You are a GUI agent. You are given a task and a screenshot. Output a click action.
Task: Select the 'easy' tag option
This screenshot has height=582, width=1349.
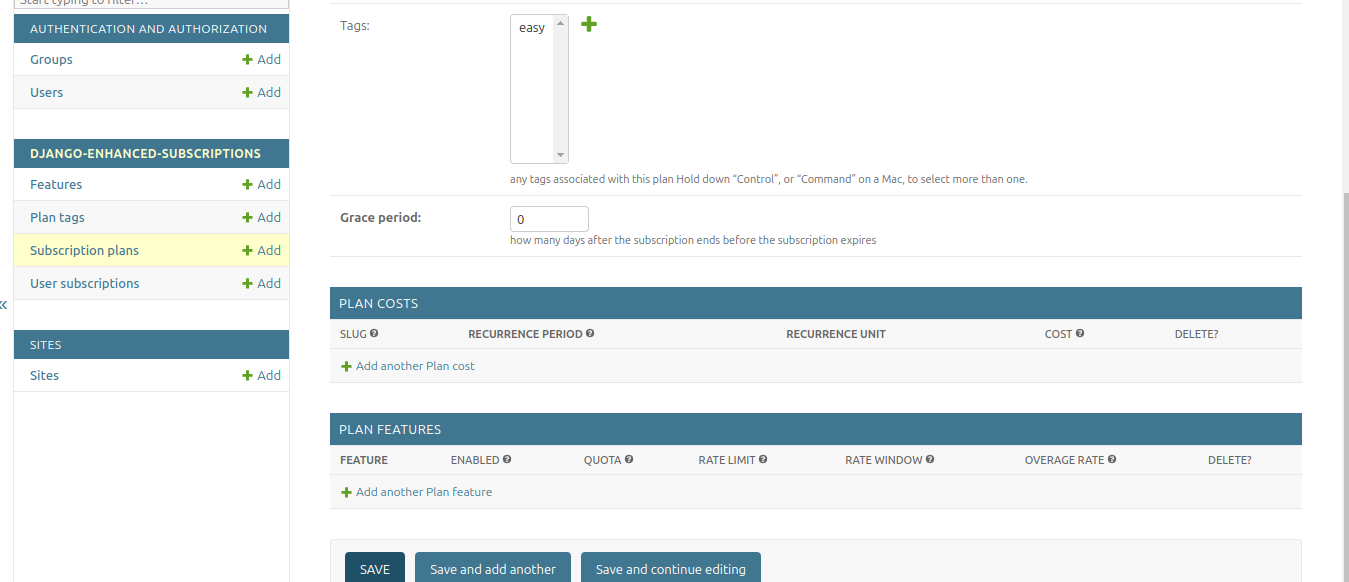(x=532, y=28)
